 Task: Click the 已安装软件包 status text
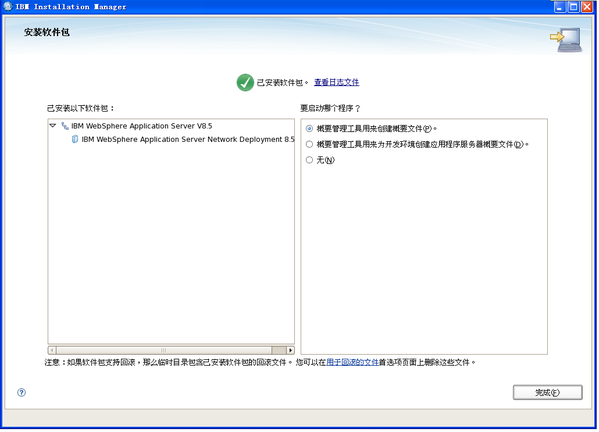[x=282, y=83]
